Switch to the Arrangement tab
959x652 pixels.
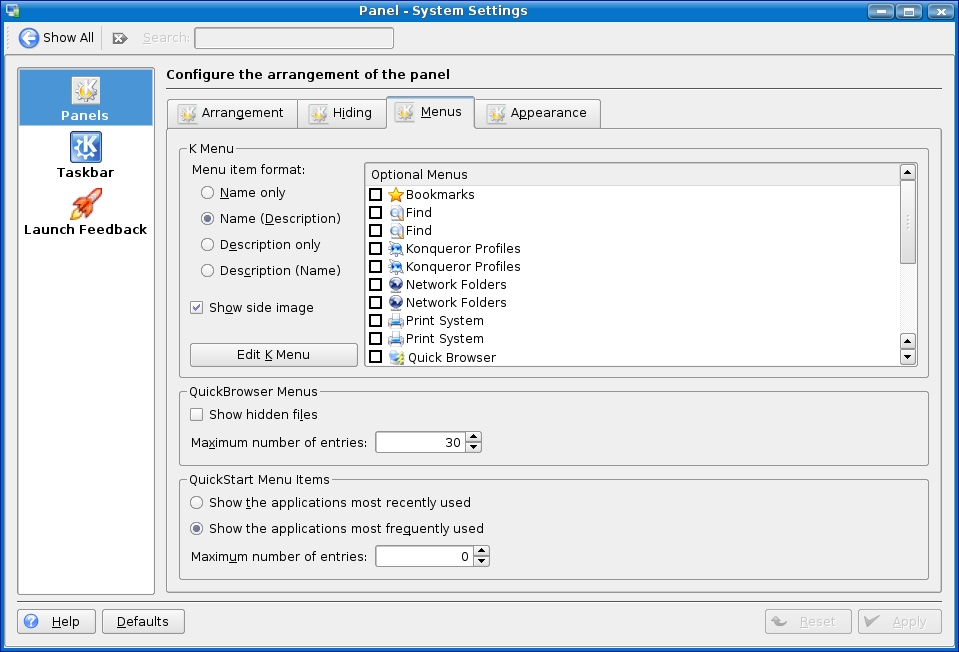[232, 113]
